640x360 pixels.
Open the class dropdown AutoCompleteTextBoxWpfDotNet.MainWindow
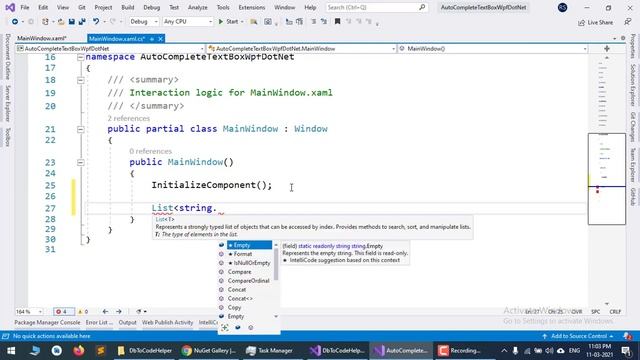301,49
